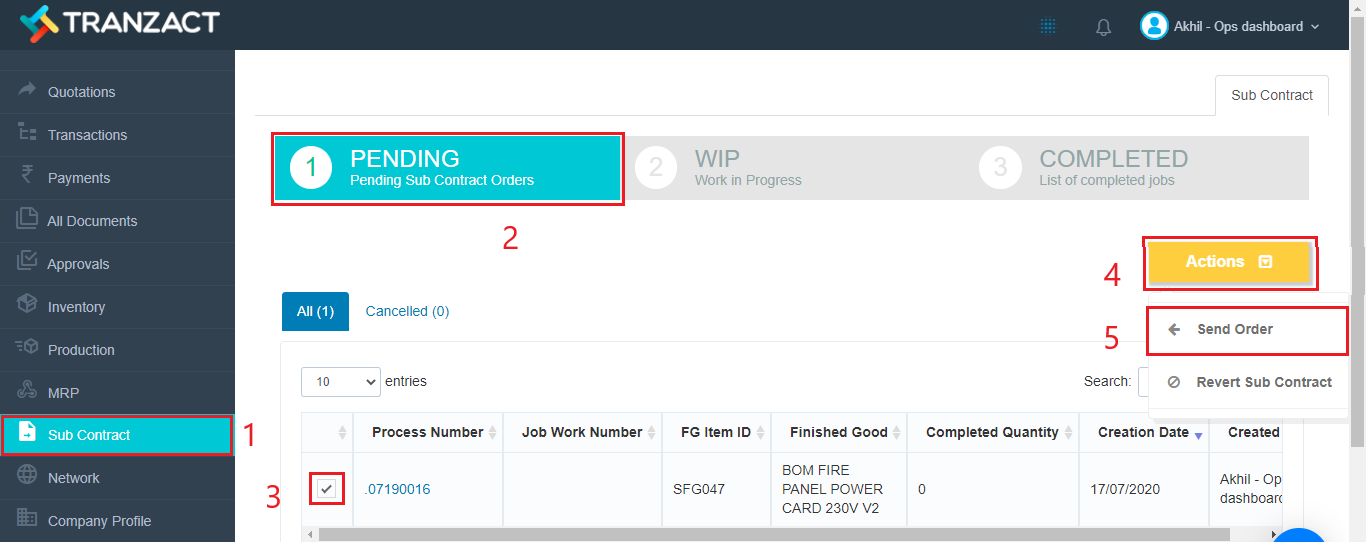Click the Inventory box icon
Screen dimensions: 1366x542
pos(27,305)
